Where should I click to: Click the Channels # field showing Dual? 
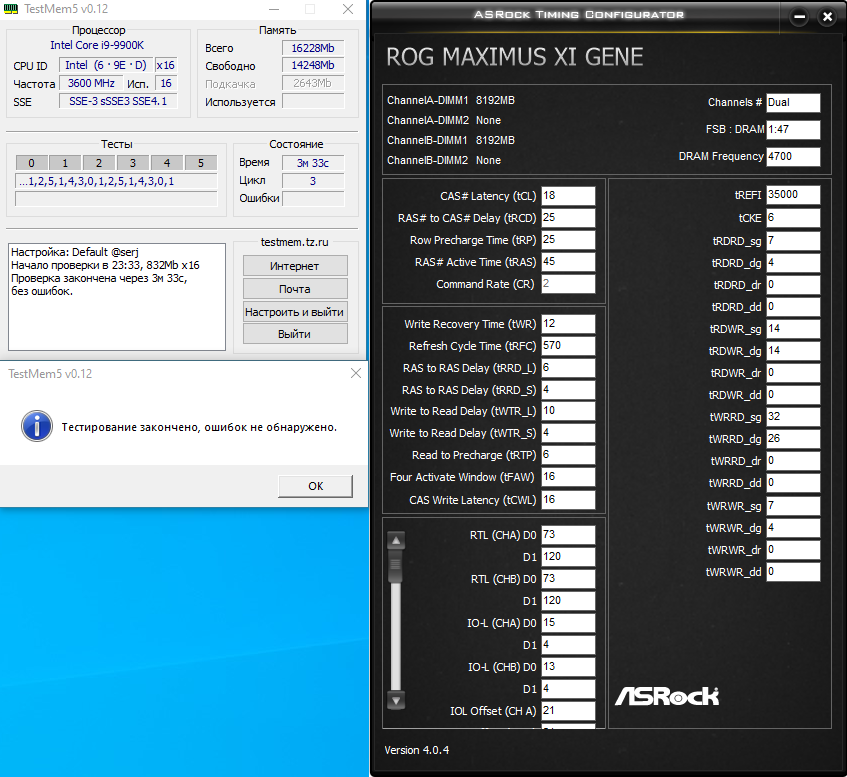(x=793, y=103)
